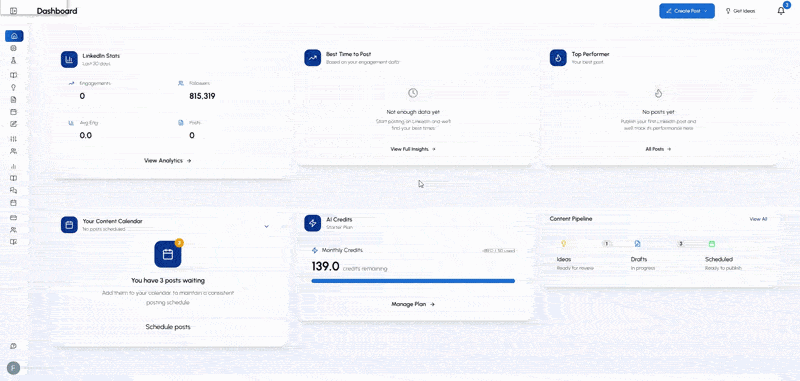The image size is (800, 381).
Task: Open the bar chart analytics icon in the sidebar
Action: pyautogui.click(x=14, y=166)
